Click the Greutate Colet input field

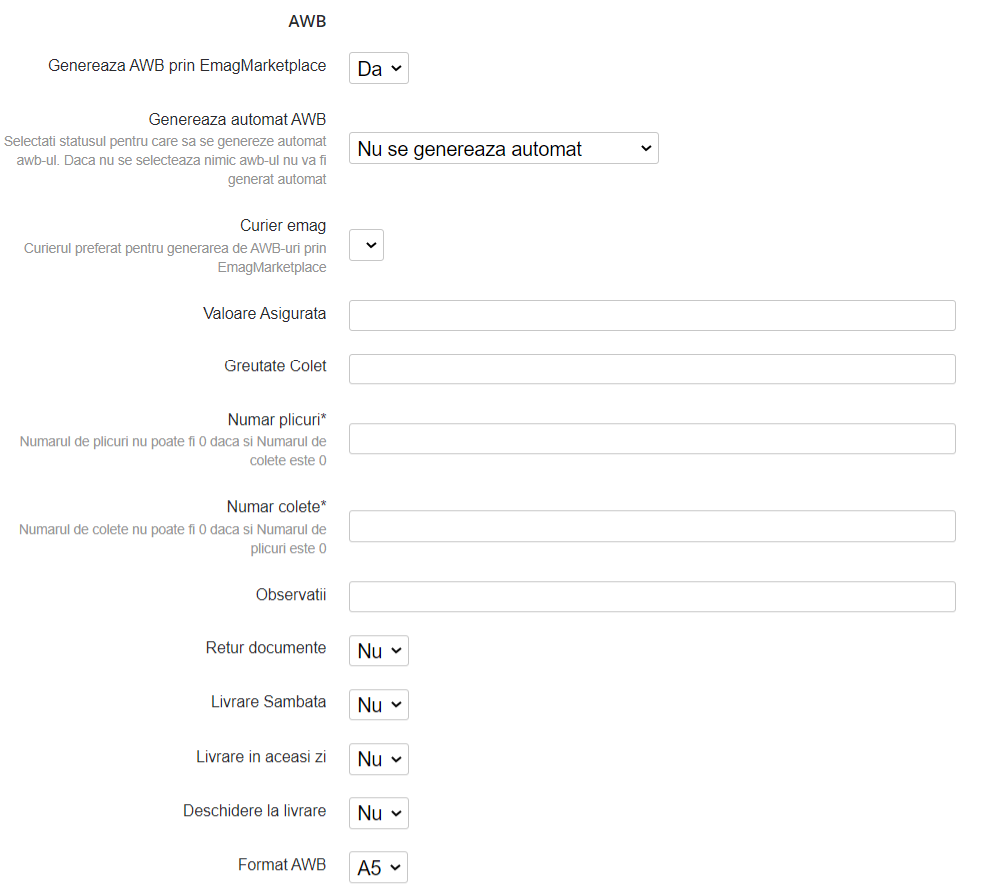click(650, 368)
